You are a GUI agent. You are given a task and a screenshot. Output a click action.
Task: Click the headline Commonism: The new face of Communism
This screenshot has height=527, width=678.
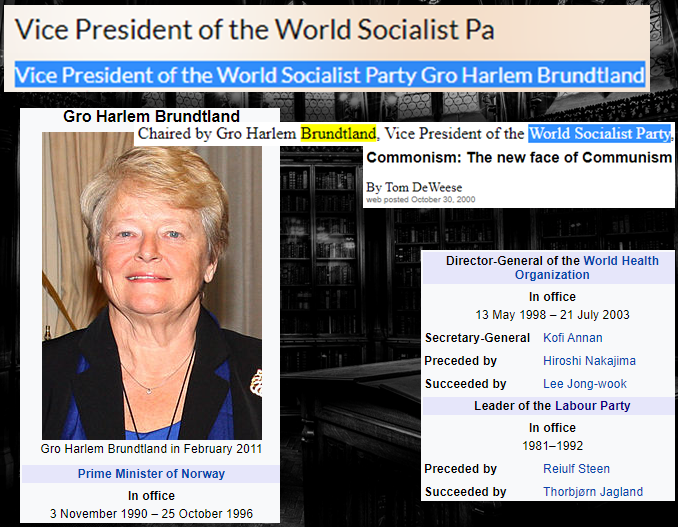(x=519, y=157)
